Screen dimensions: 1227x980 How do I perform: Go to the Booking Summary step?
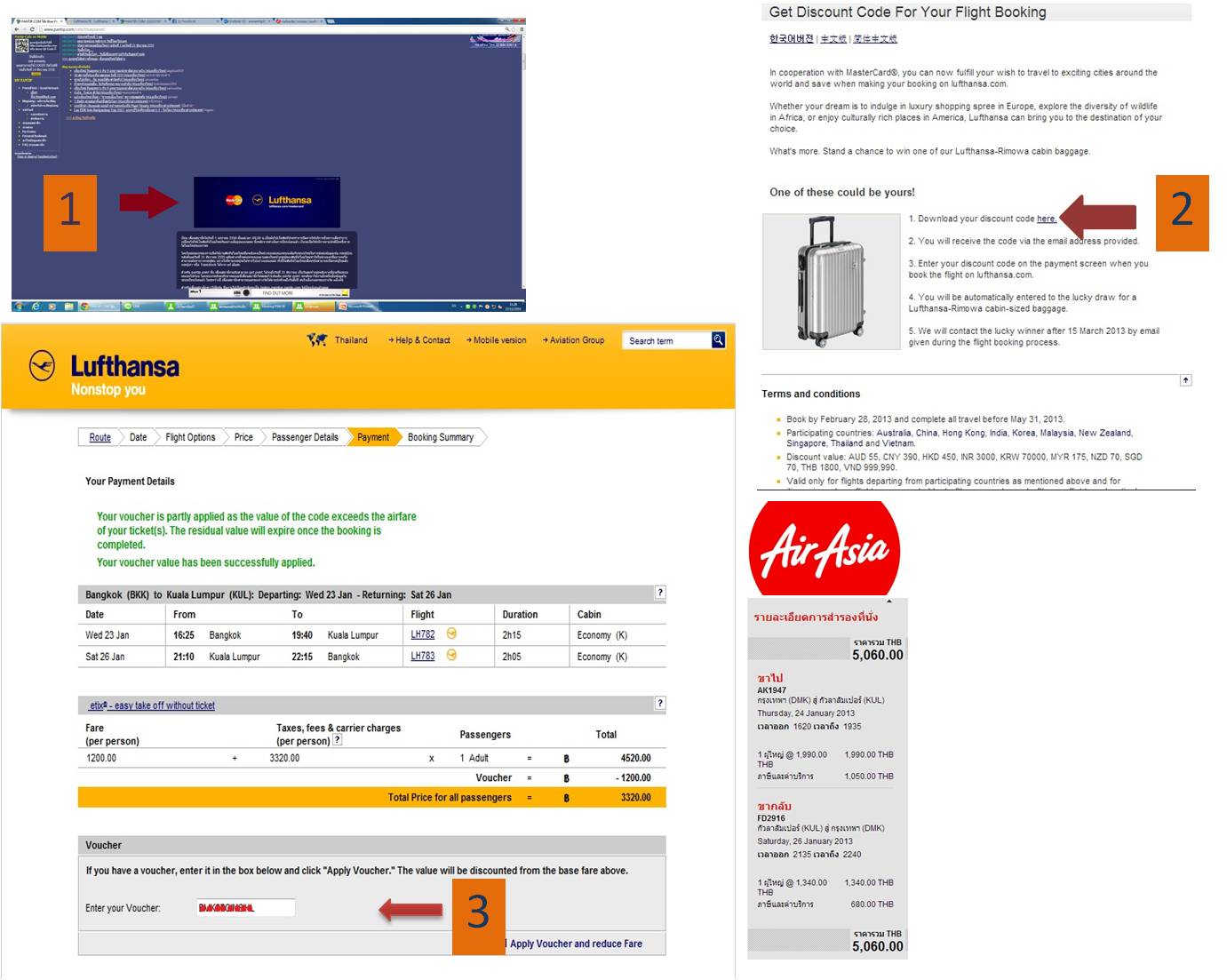click(x=441, y=437)
